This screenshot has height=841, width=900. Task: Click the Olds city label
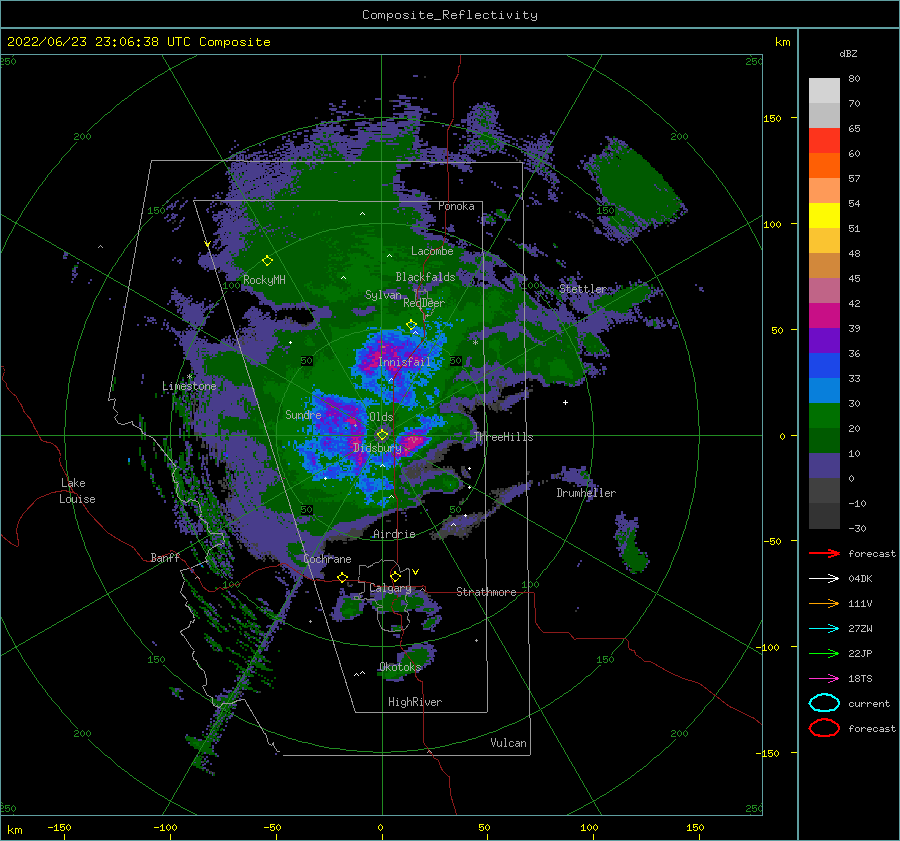point(381,417)
